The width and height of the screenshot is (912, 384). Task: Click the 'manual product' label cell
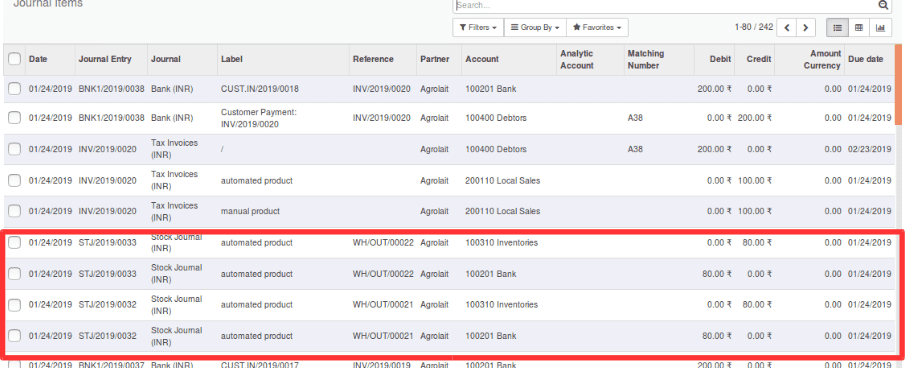click(250, 211)
